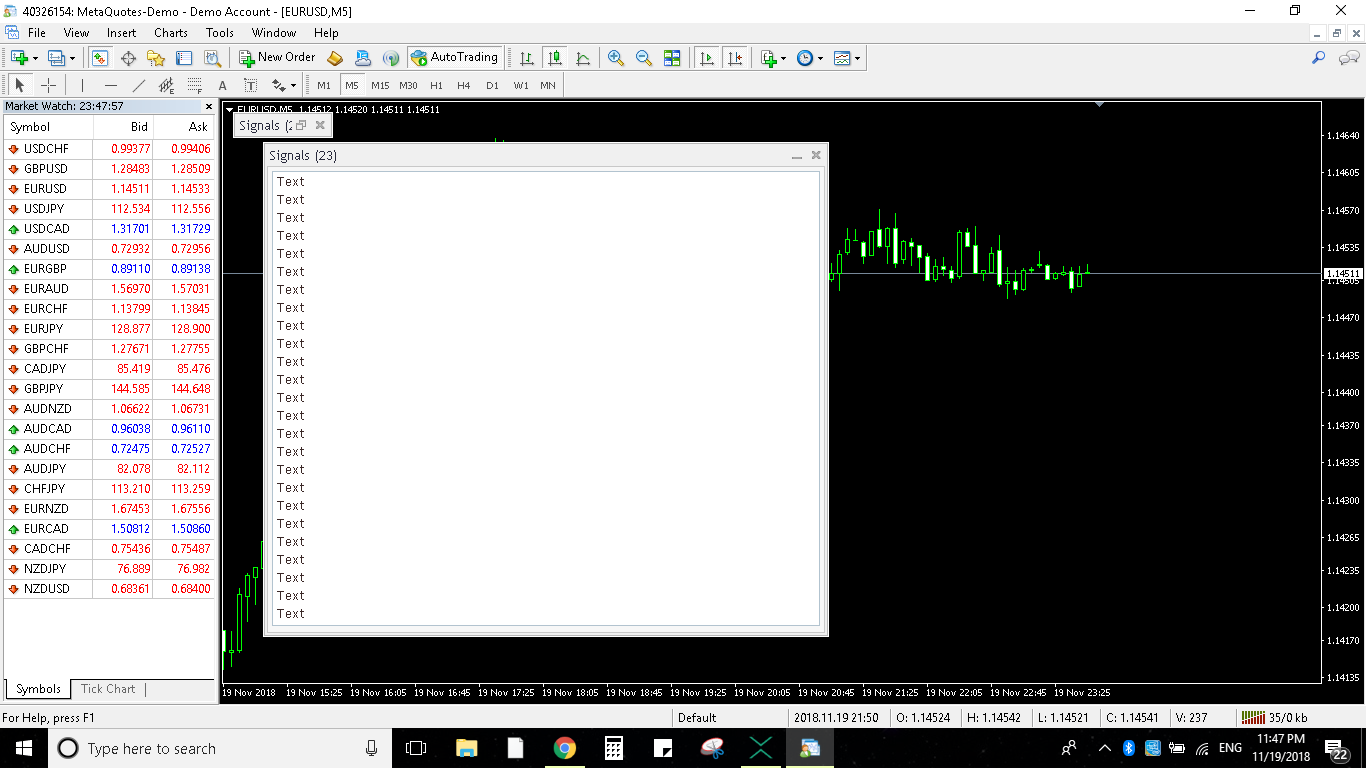This screenshot has height=768, width=1366.
Task: Open the New Chart toolbar icon
Action: click(x=18, y=58)
